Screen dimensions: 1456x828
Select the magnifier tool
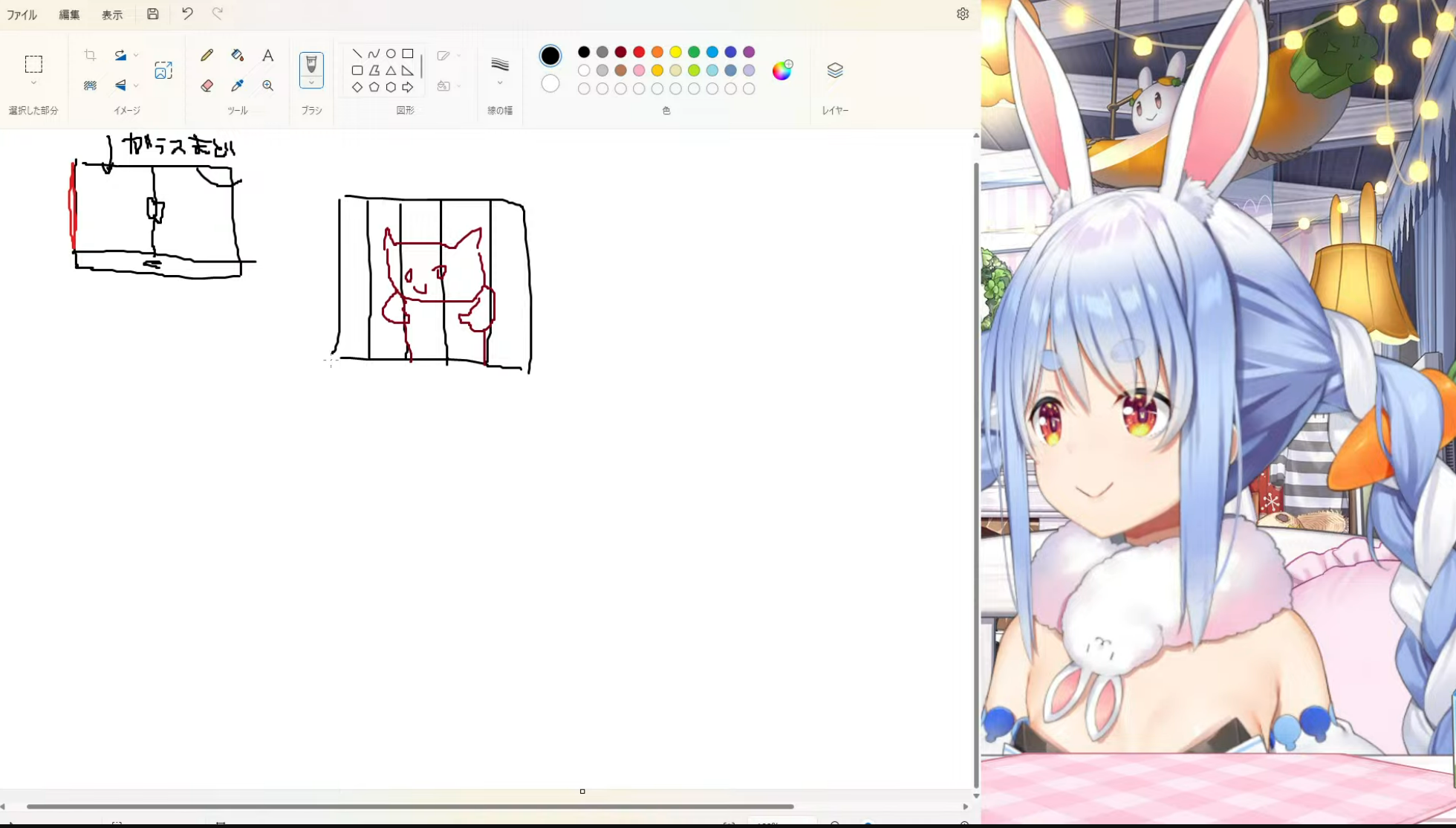268,85
